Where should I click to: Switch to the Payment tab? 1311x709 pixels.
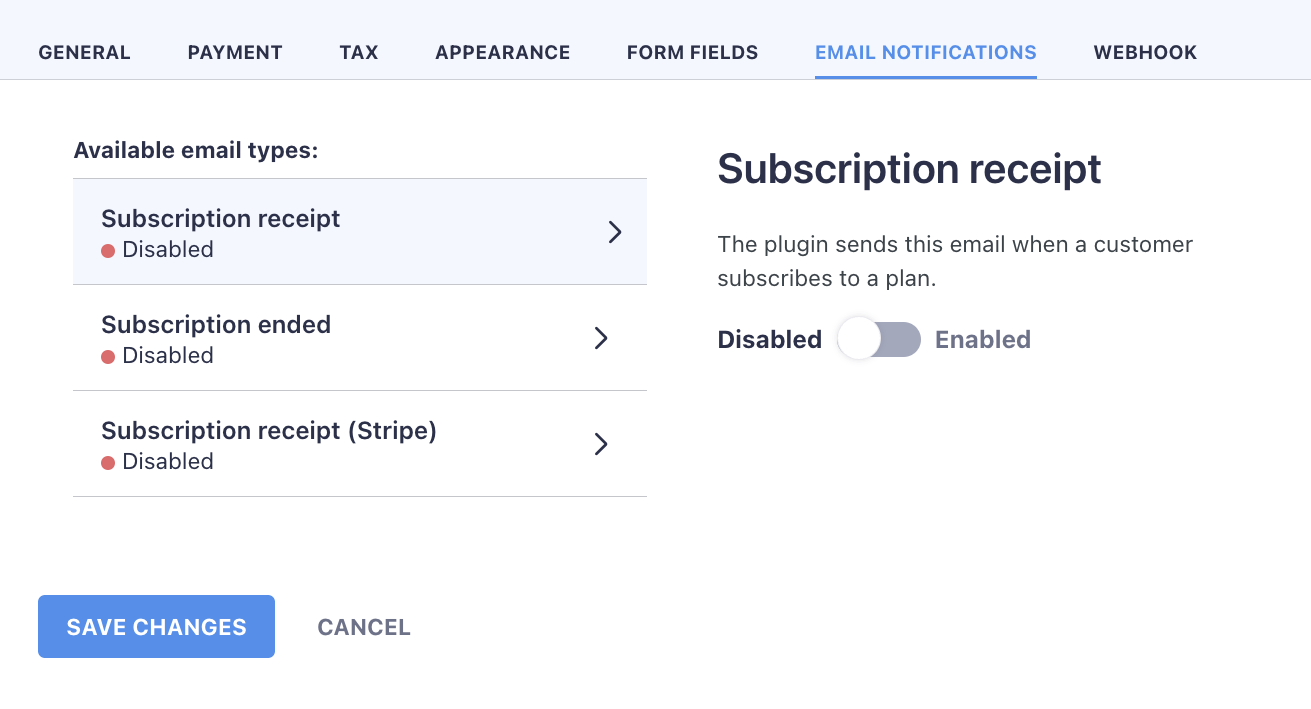[x=235, y=53]
